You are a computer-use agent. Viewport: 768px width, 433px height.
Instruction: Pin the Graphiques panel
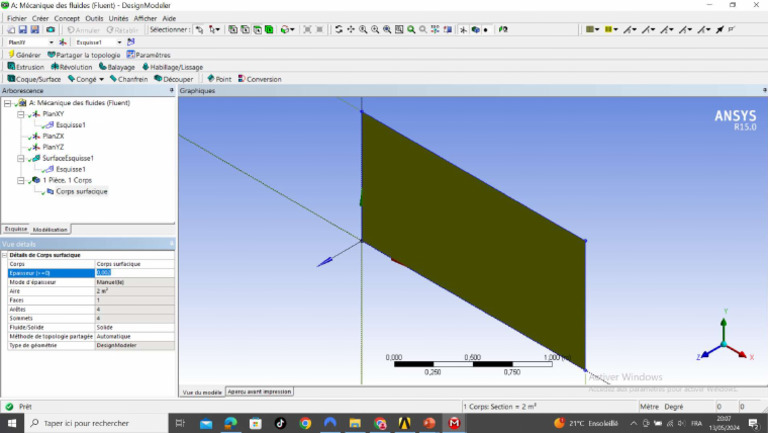tap(764, 91)
